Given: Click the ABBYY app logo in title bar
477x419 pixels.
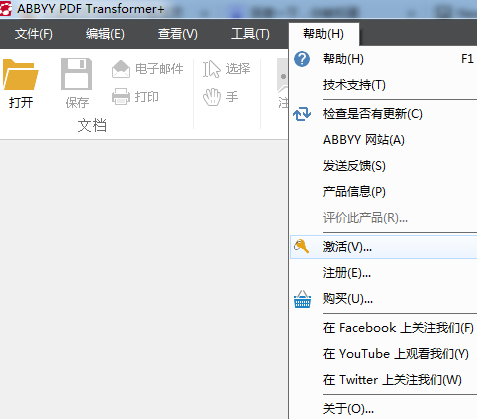Looking at the screenshot, I should pyautogui.click(x=6, y=8).
